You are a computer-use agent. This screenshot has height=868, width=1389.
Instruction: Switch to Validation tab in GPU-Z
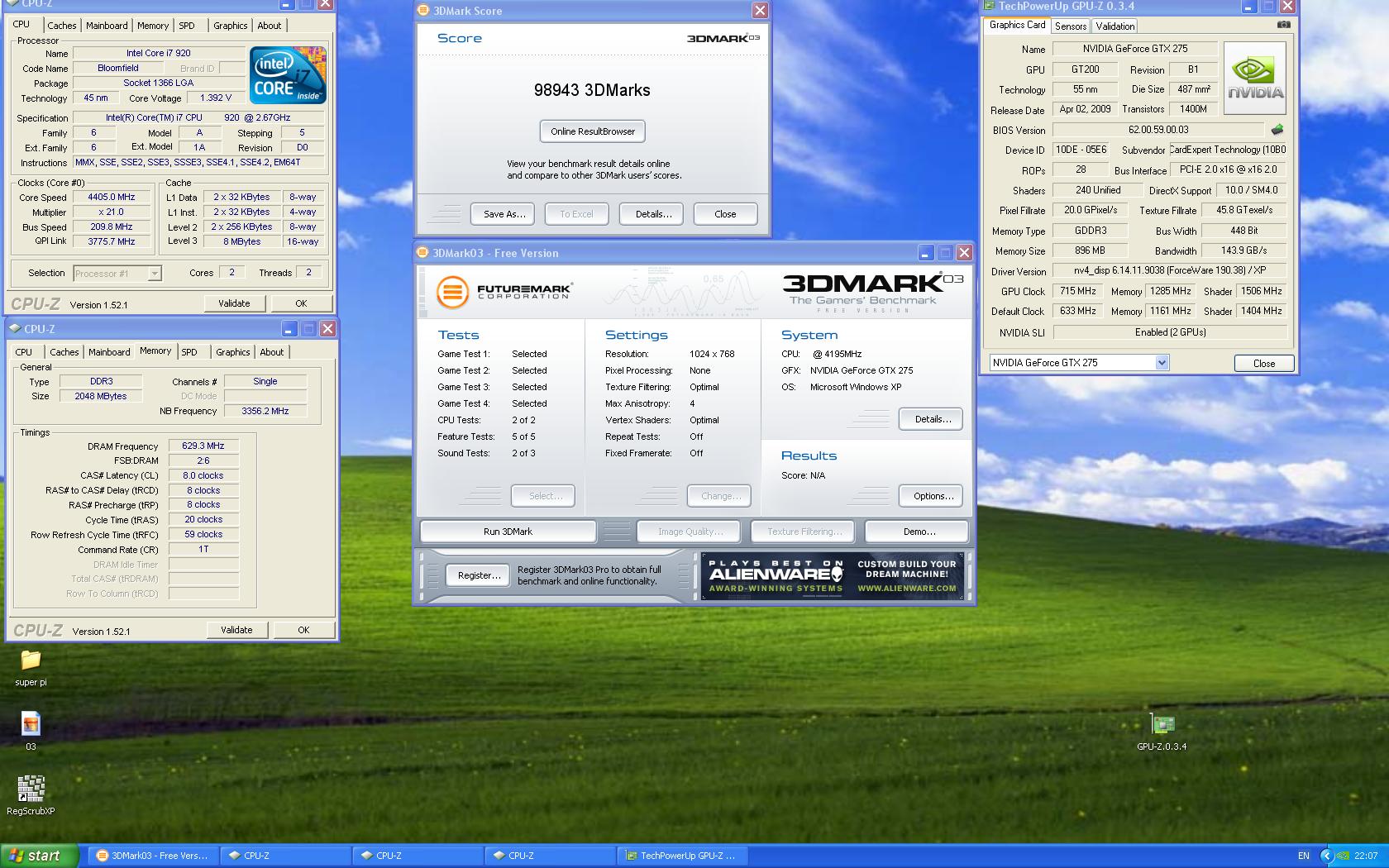(1115, 26)
